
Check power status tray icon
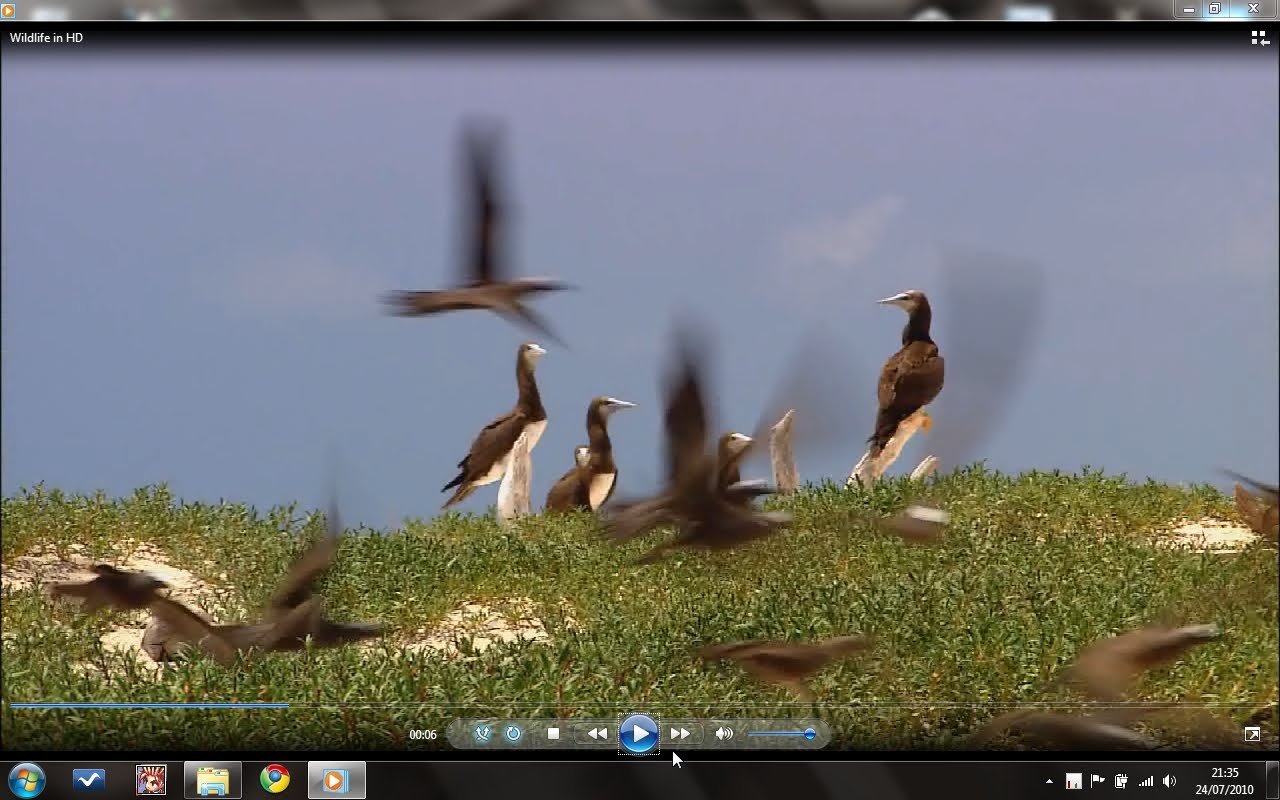coord(1121,781)
